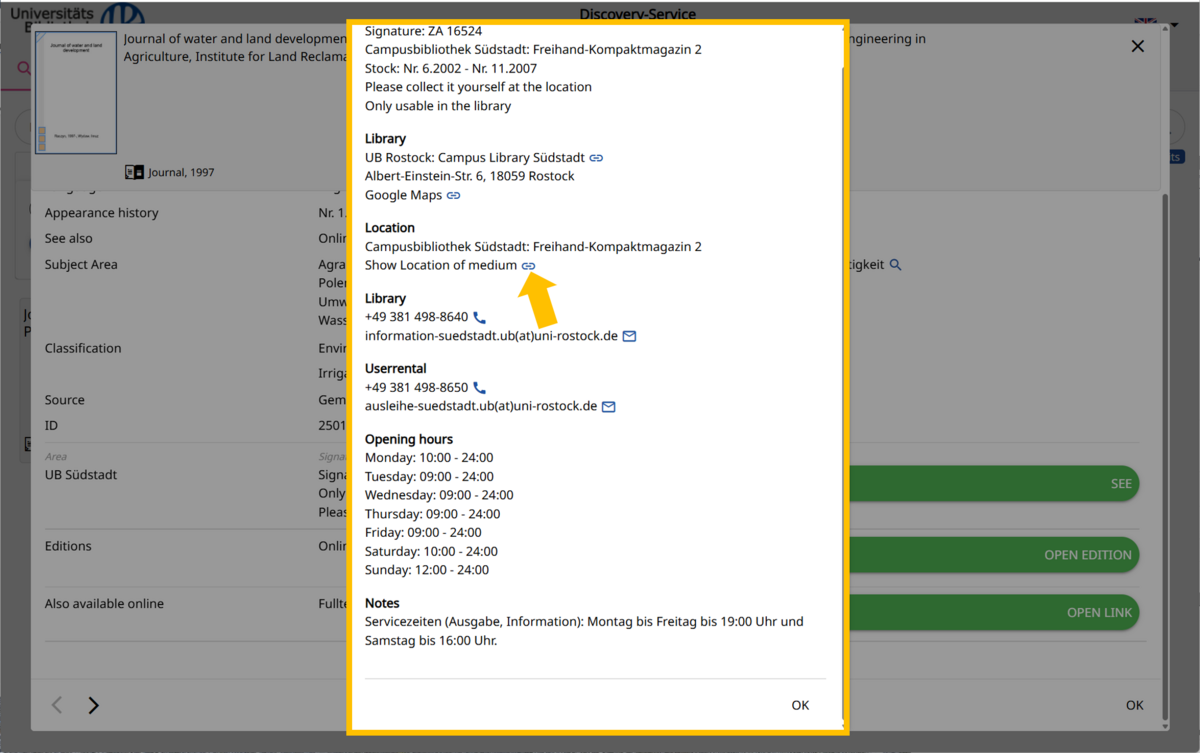Click the journal media type icon
The height and width of the screenshot is (753, 1200).
134,172
